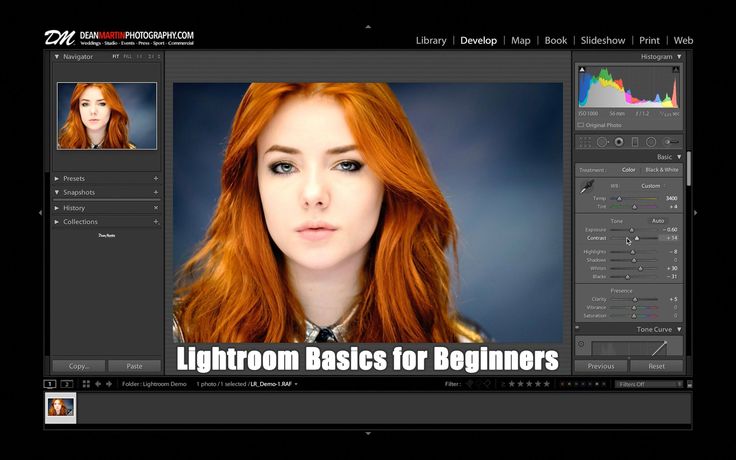
Task: Clear History with the X icon
Action: (156, 208)
